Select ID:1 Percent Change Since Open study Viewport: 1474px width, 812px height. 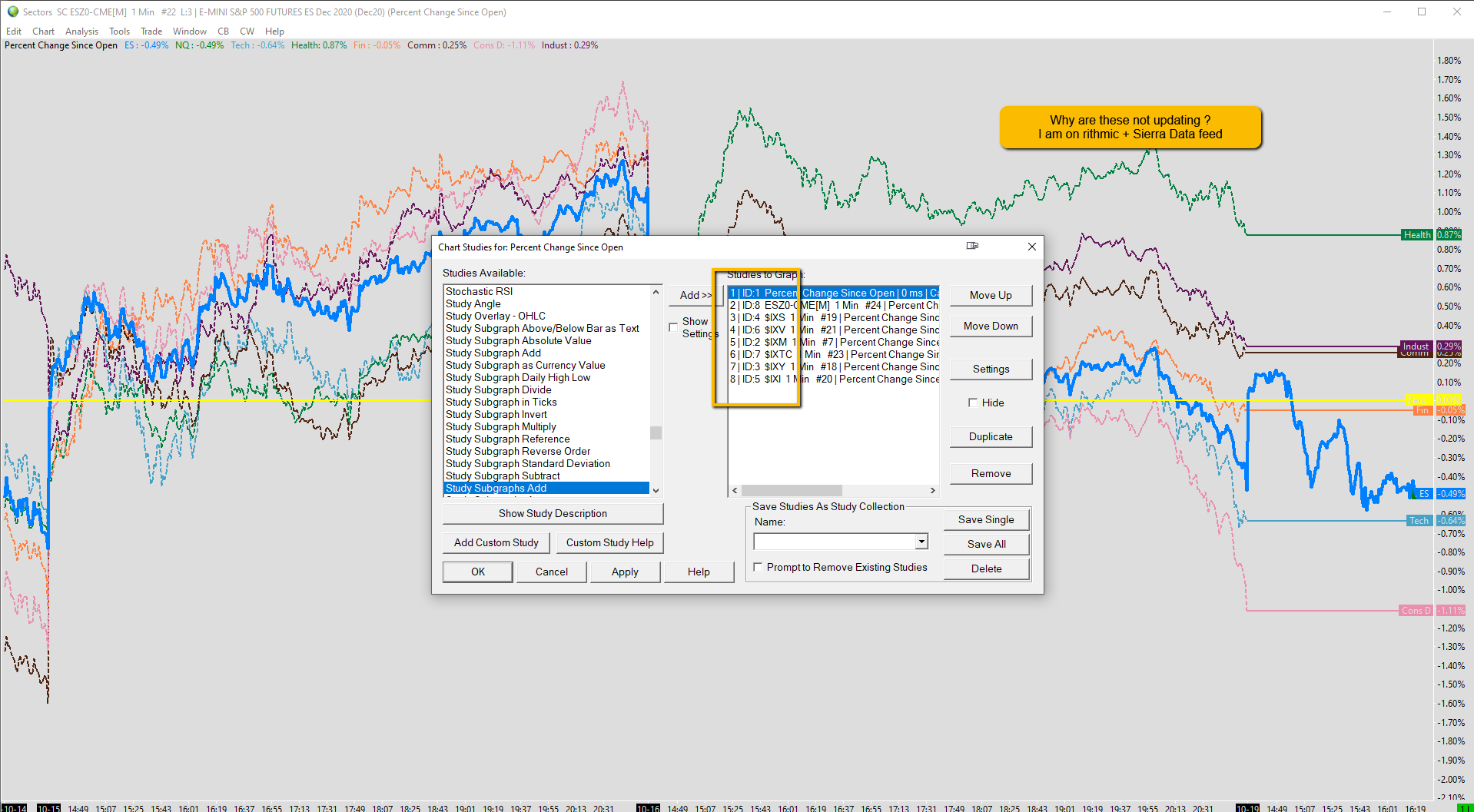(834, 293)
